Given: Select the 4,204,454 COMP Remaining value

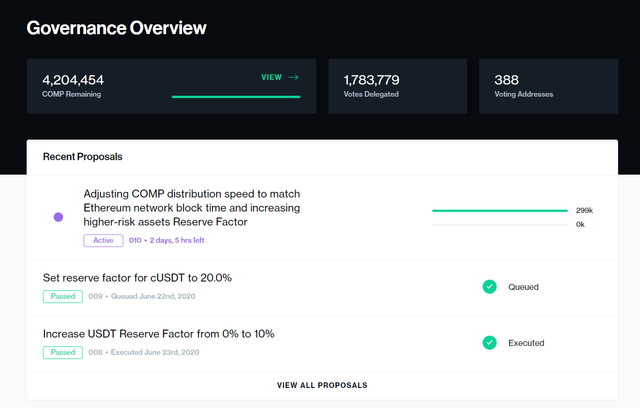Looking at the screenshot, I should [73, 80].
